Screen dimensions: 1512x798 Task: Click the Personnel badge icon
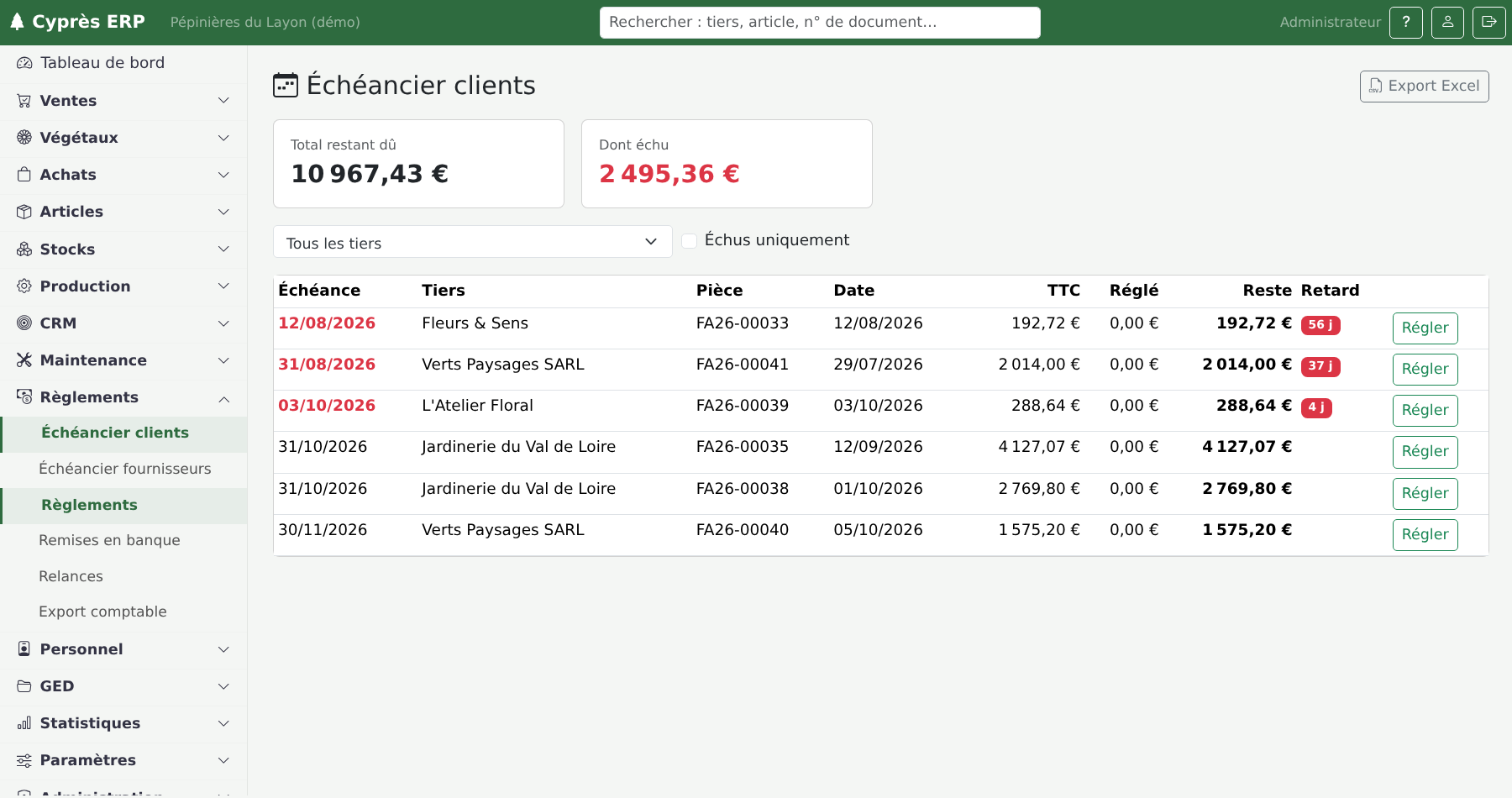pos(24,649)
